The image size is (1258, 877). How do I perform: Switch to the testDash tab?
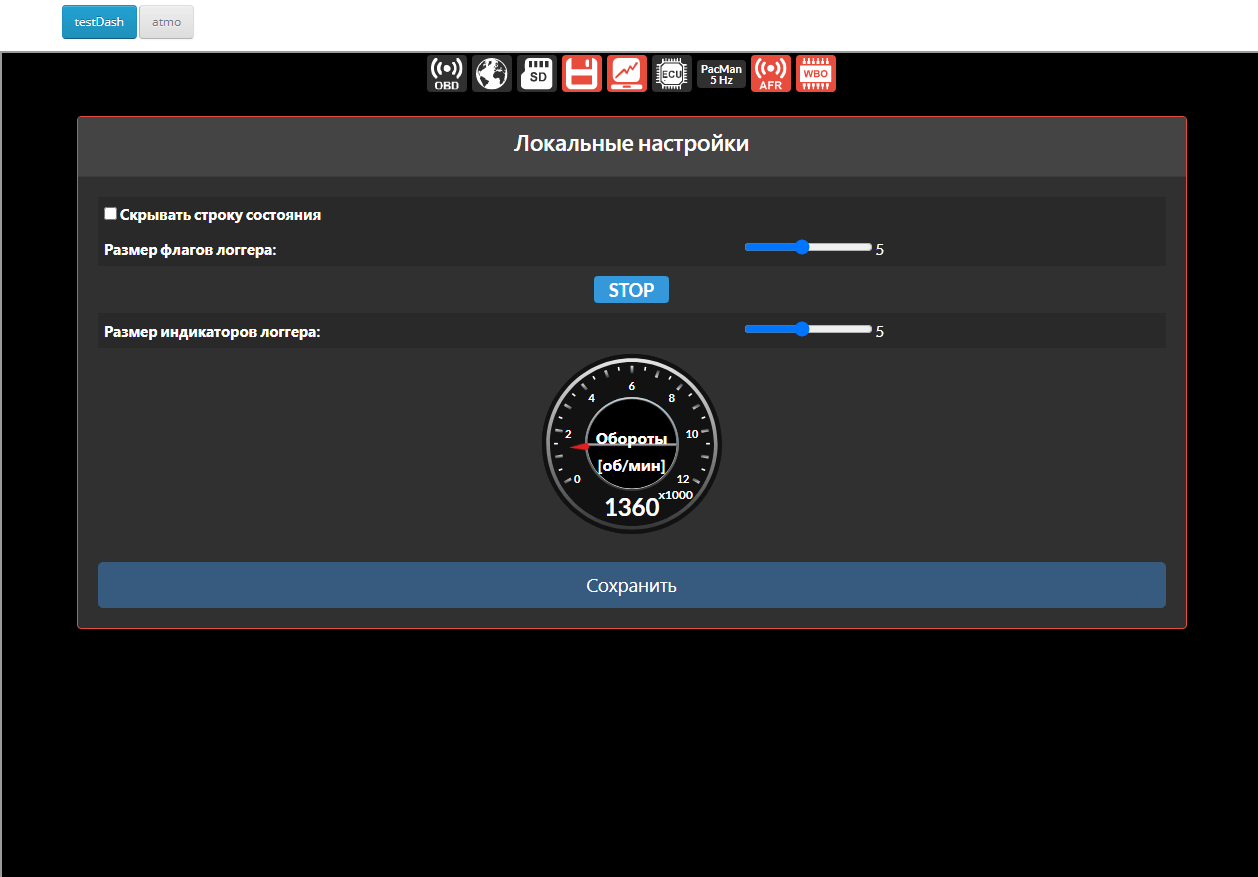pos(99,22)
